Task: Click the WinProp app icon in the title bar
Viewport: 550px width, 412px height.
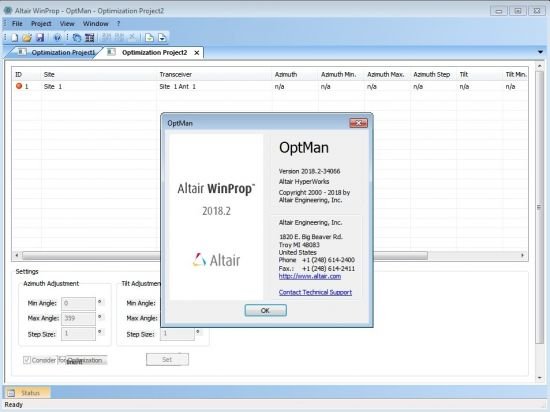Action: 8,10
